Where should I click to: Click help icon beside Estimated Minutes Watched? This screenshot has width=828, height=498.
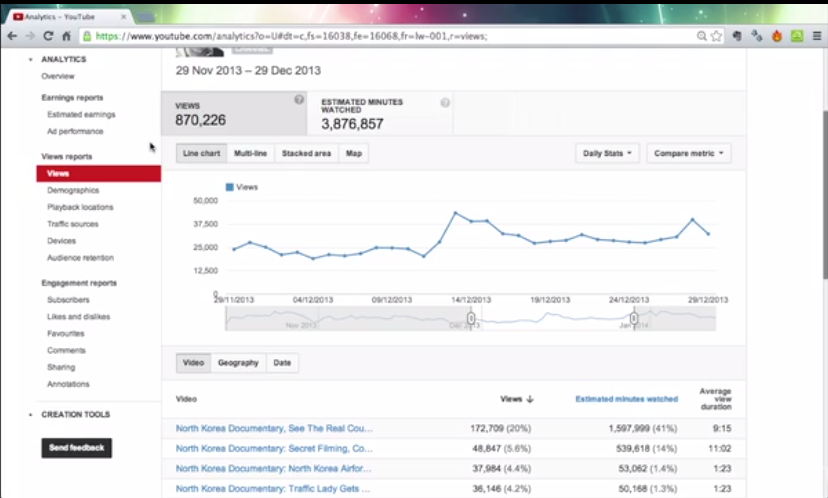(445, 102)
